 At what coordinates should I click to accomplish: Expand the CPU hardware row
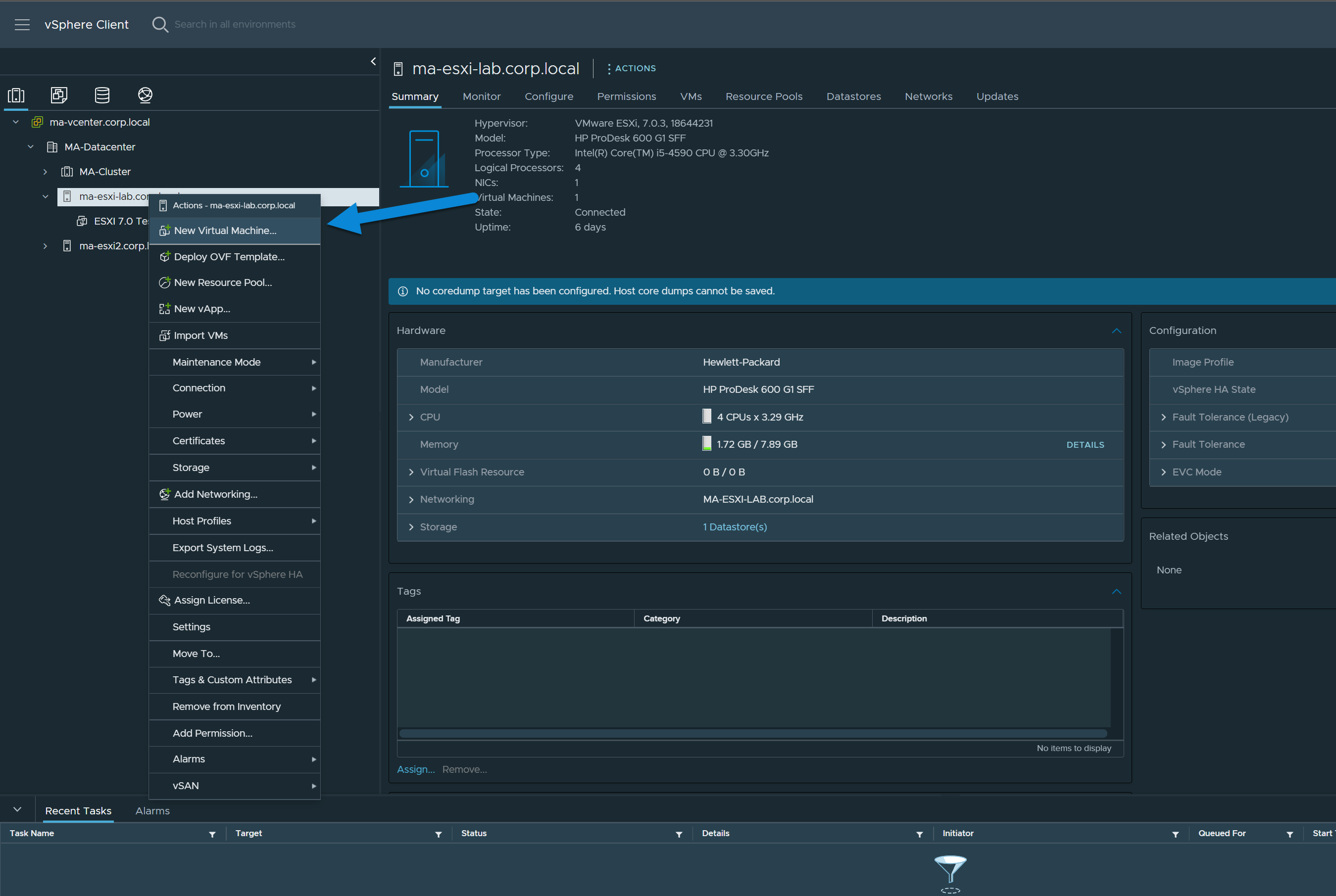tap(411, 417)
